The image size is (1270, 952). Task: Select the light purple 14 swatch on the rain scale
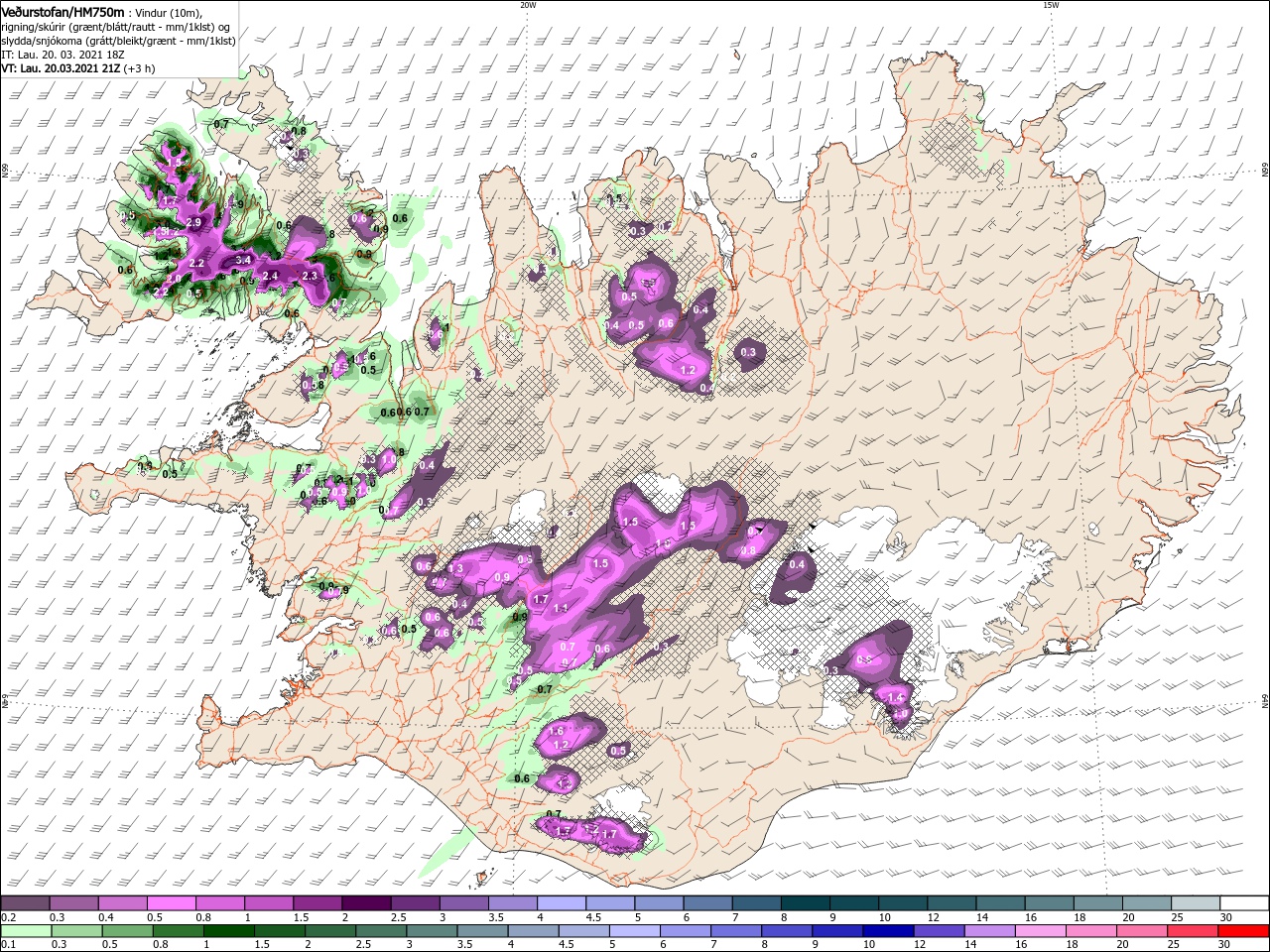(988, 930)
